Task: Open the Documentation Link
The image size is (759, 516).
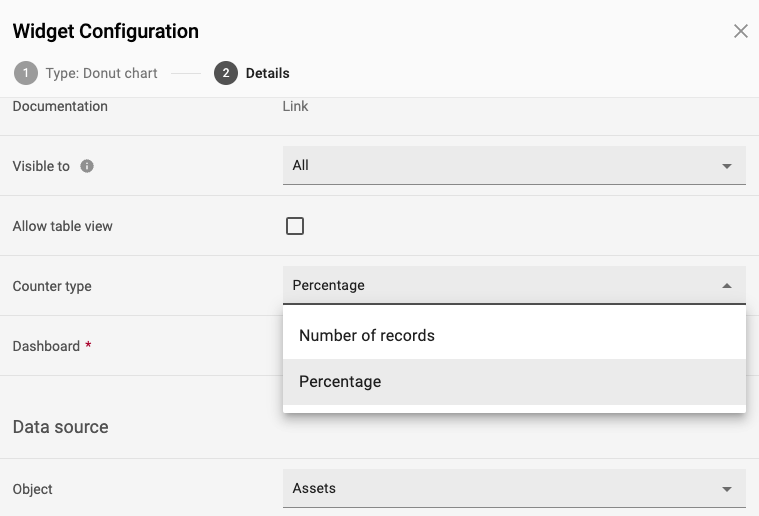Action: pos(295,106)
